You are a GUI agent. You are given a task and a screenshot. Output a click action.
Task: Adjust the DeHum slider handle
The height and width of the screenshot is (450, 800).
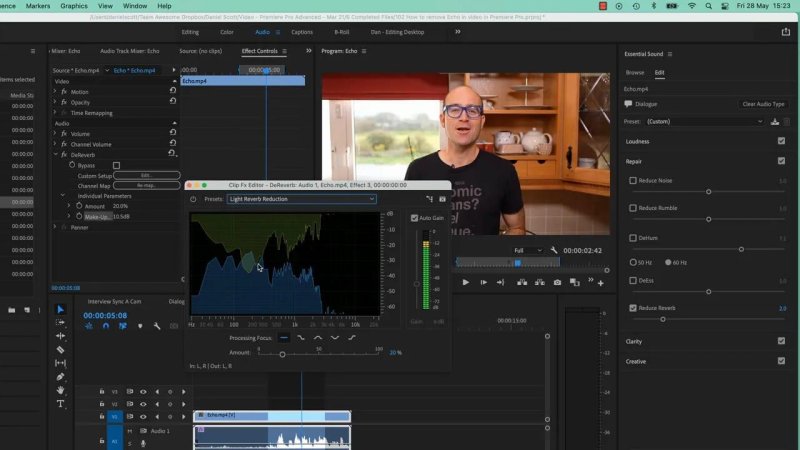click(x=741, y=249)
